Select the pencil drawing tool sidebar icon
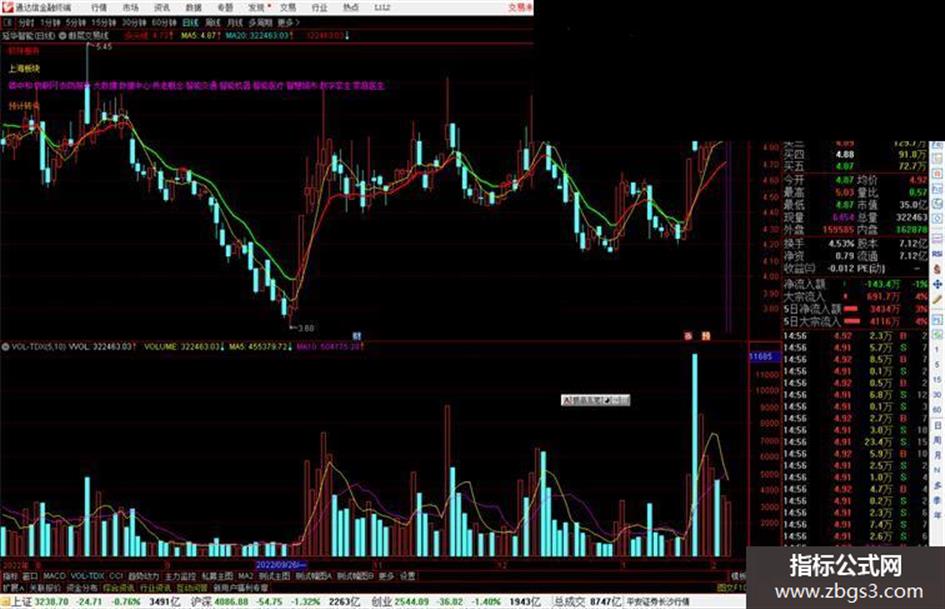Screen dimensions: 945x609 (937, 299)
